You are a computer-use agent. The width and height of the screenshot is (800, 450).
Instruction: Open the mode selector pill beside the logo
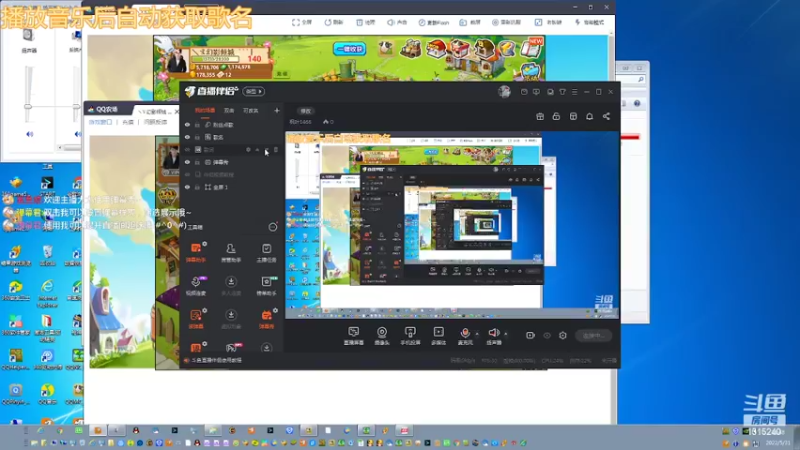pos(254,91)
